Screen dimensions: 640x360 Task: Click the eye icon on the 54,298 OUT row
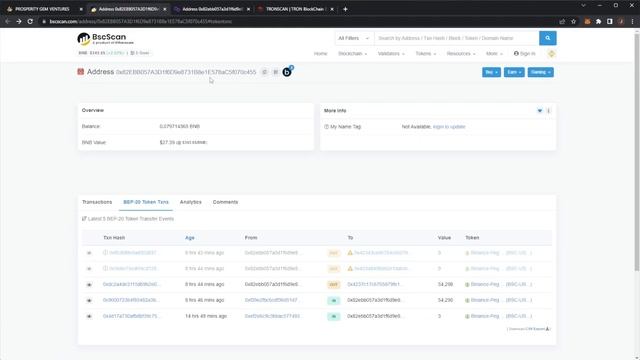[89, 284]
